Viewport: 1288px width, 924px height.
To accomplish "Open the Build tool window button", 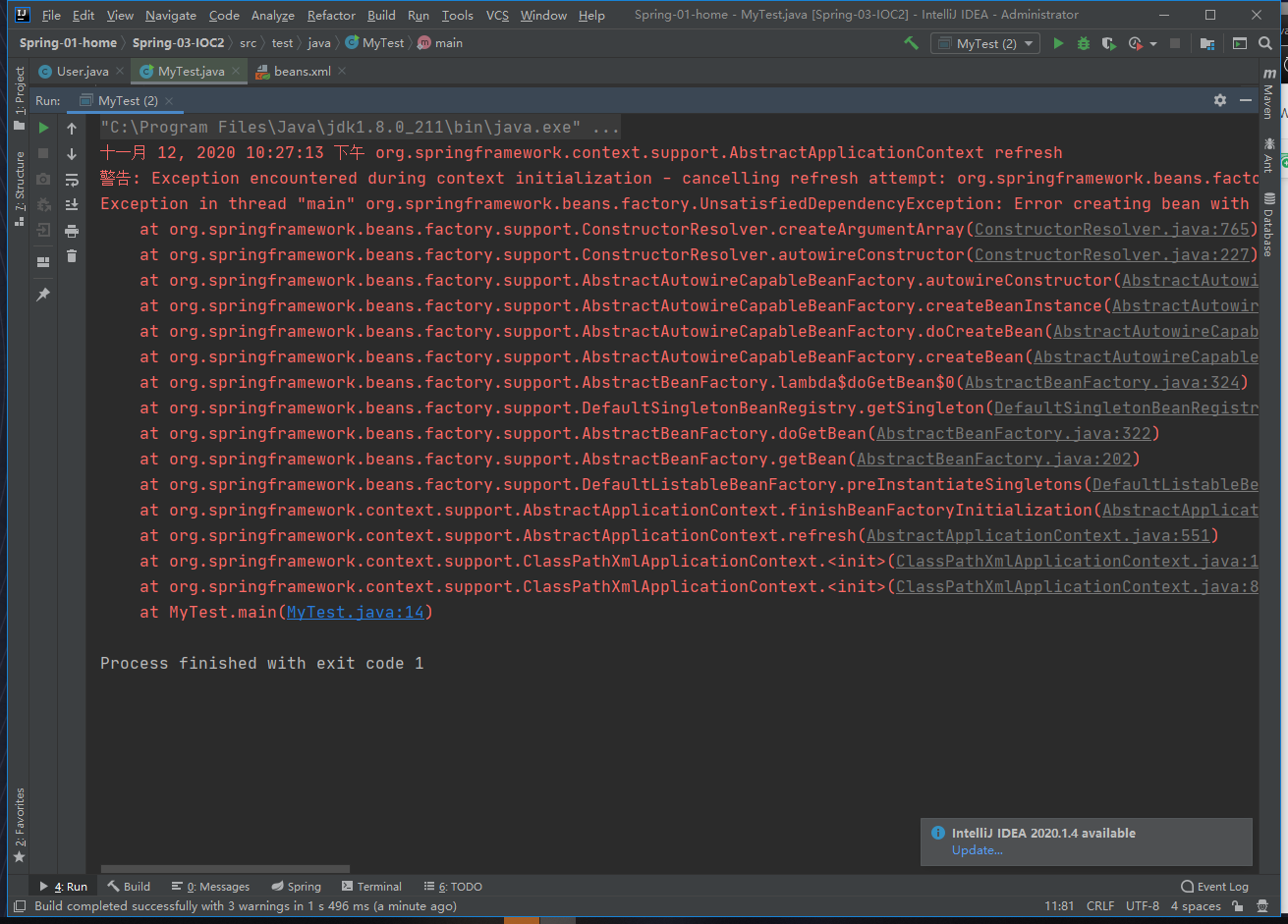I will pyautogui.click(x=129, y=887).
